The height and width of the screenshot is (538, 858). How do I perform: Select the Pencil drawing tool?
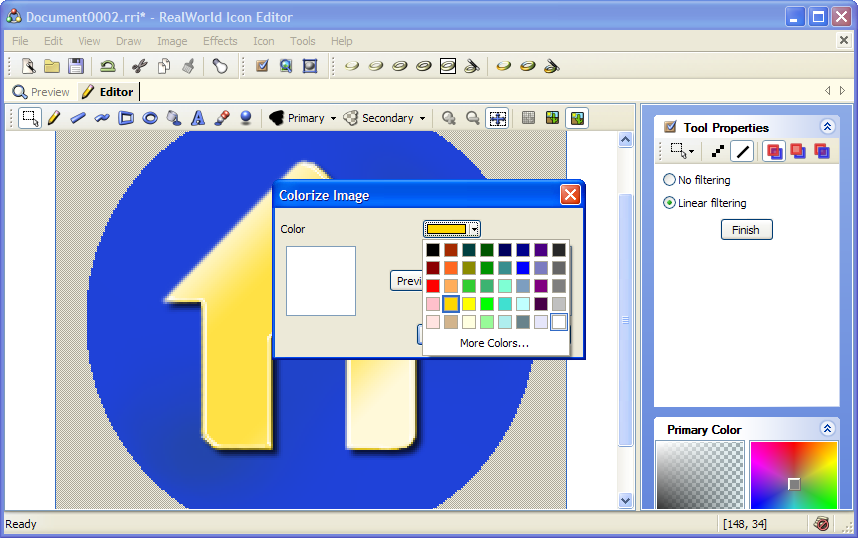point(54,118)
